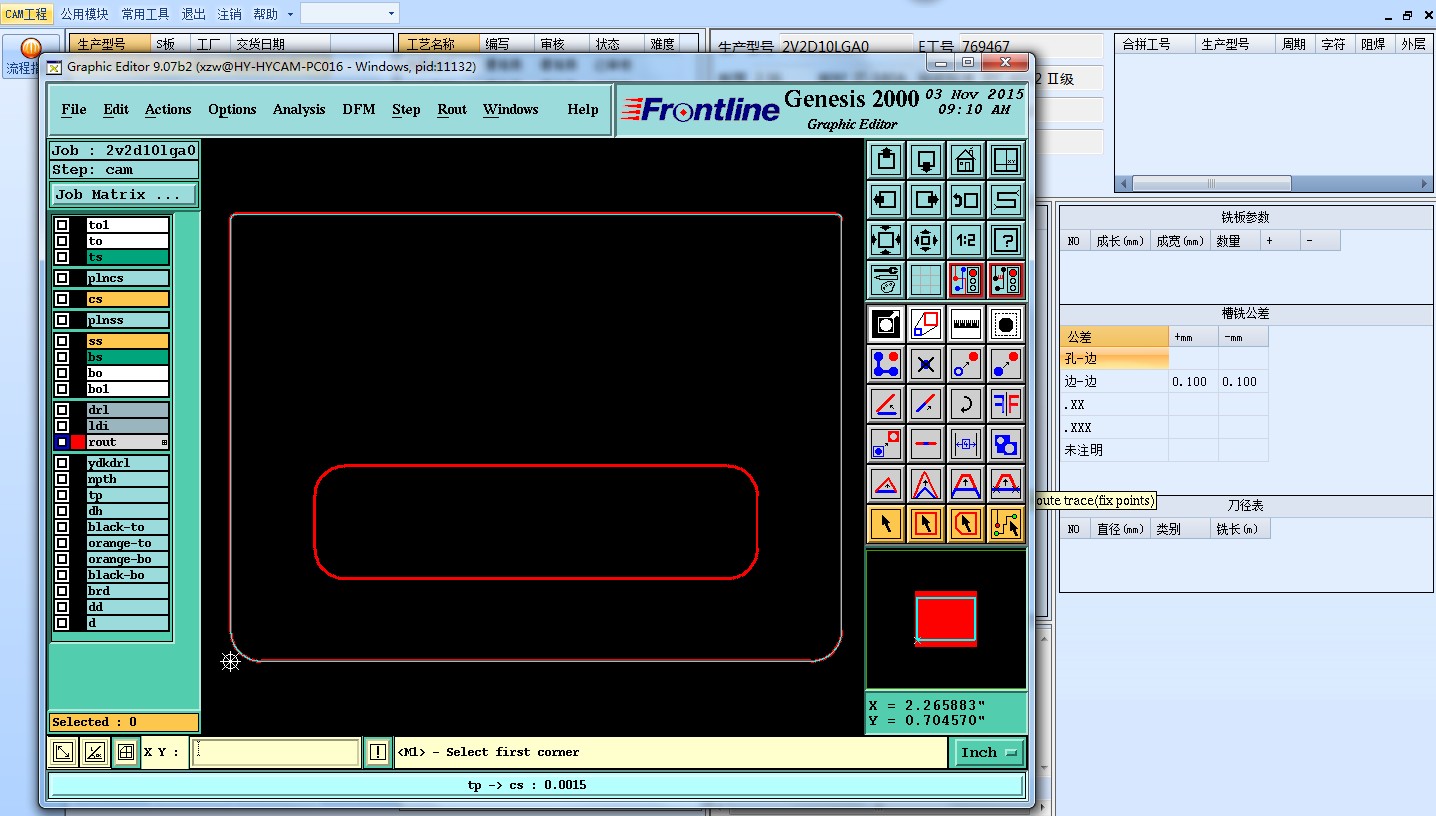Click the route trace fix points tool

pos(1005,524)
